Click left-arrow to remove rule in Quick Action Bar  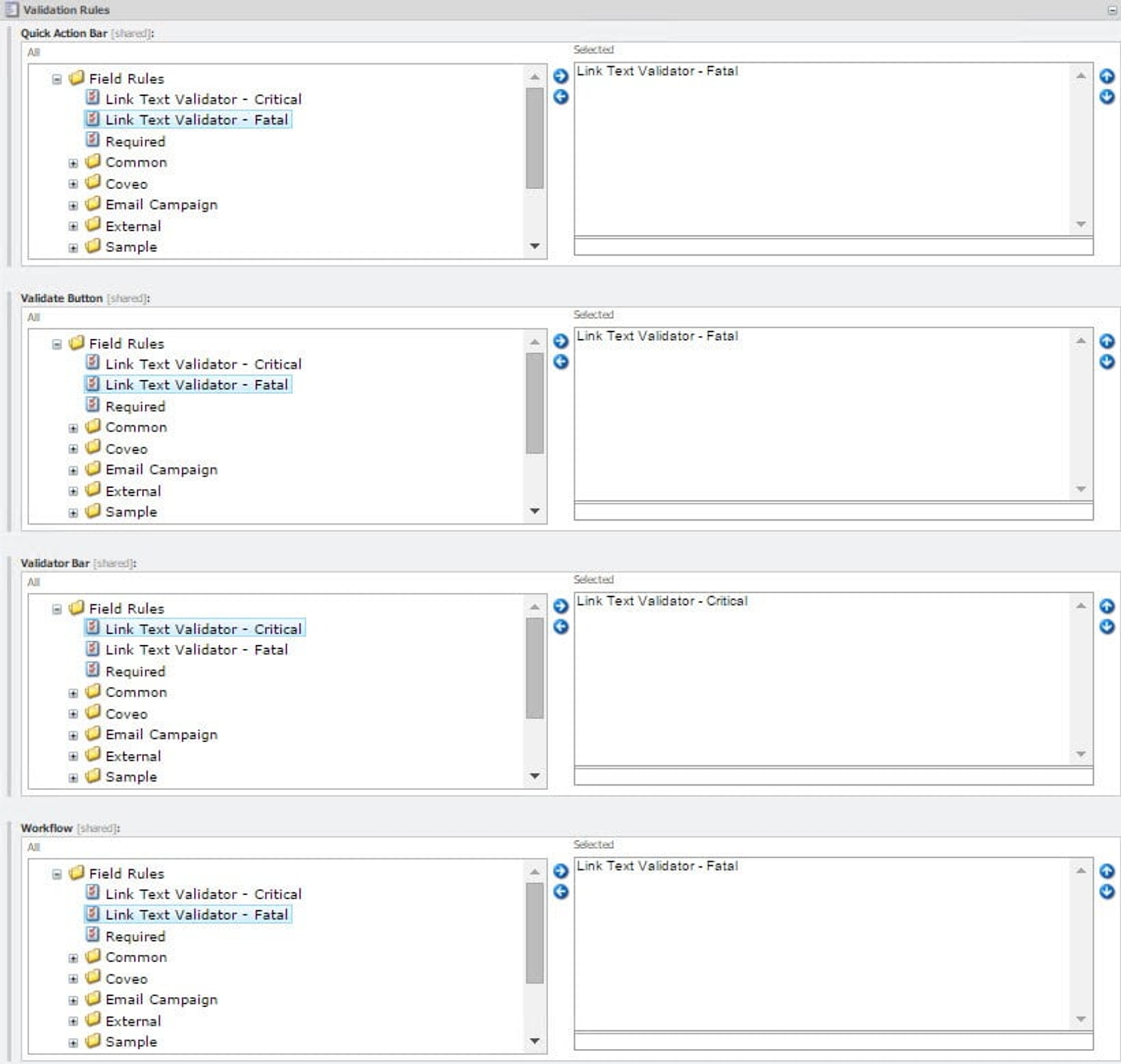coord(560,97)
